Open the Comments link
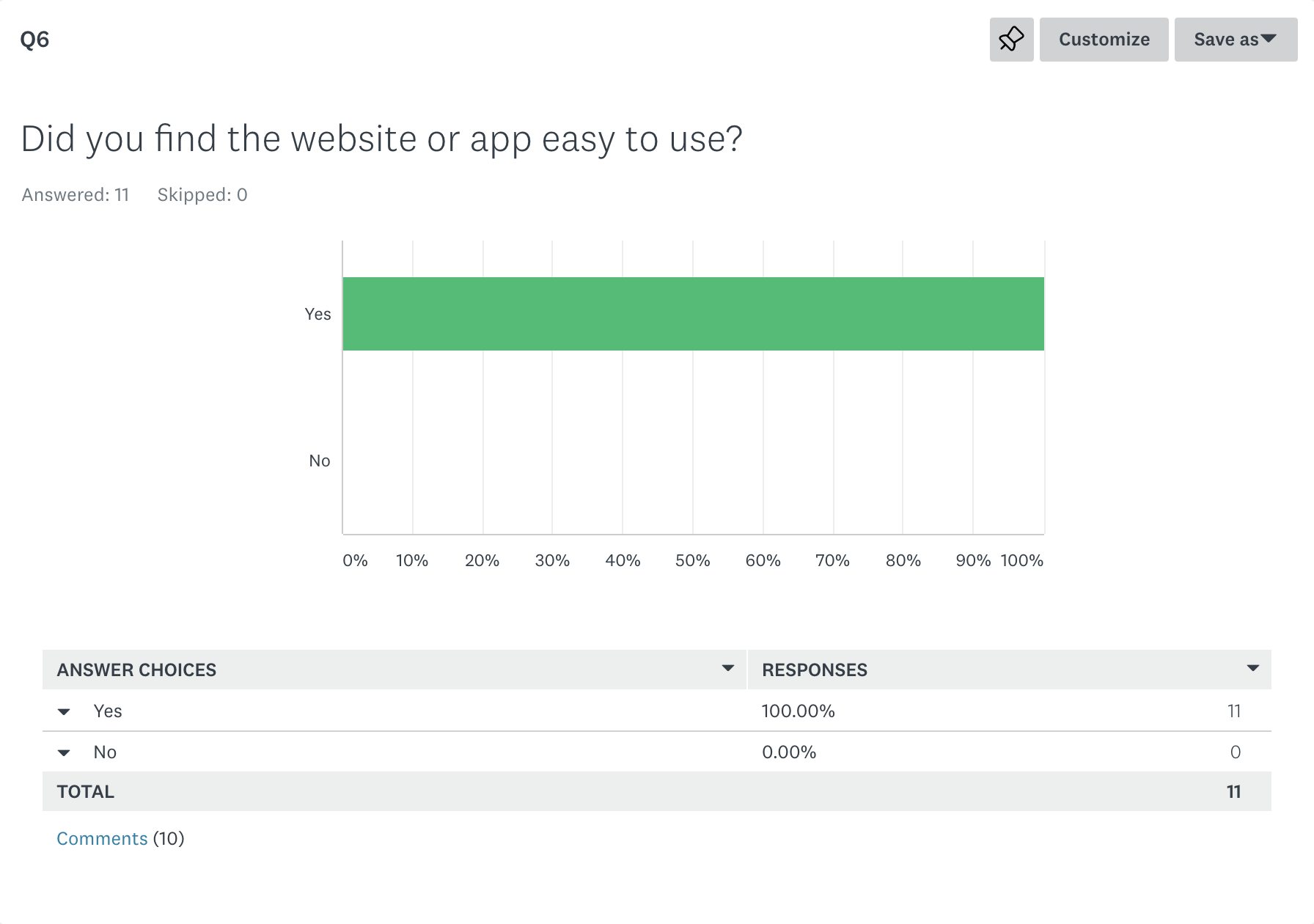 click(102, 838)
